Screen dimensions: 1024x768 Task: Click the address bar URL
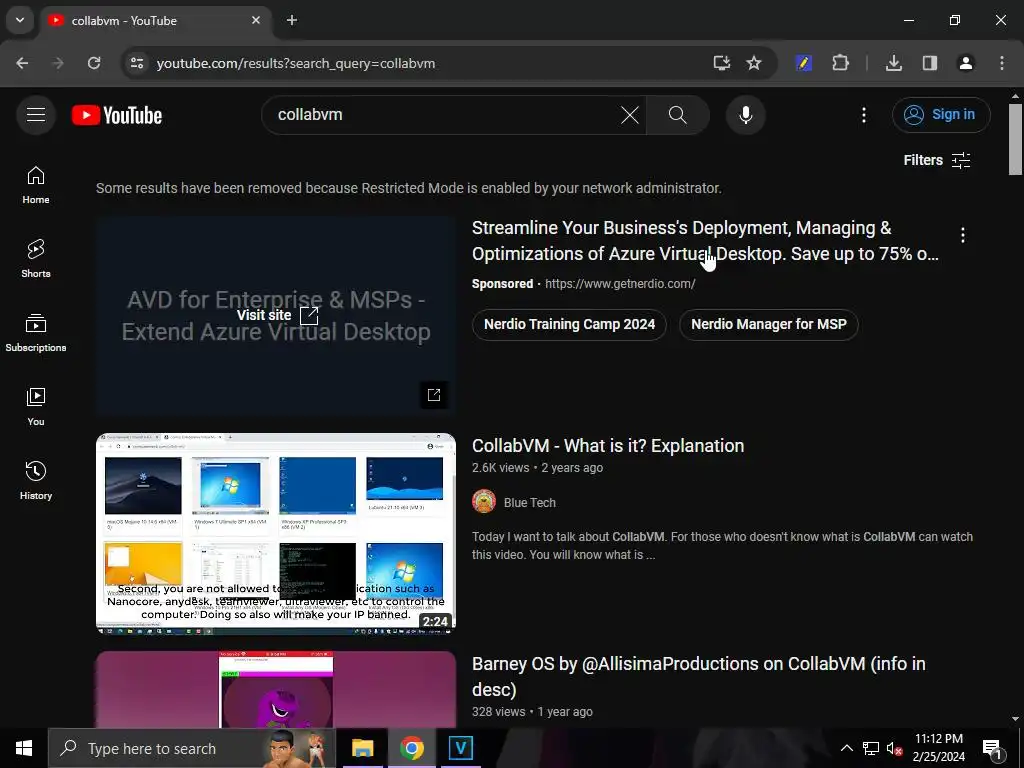(296, 63)
